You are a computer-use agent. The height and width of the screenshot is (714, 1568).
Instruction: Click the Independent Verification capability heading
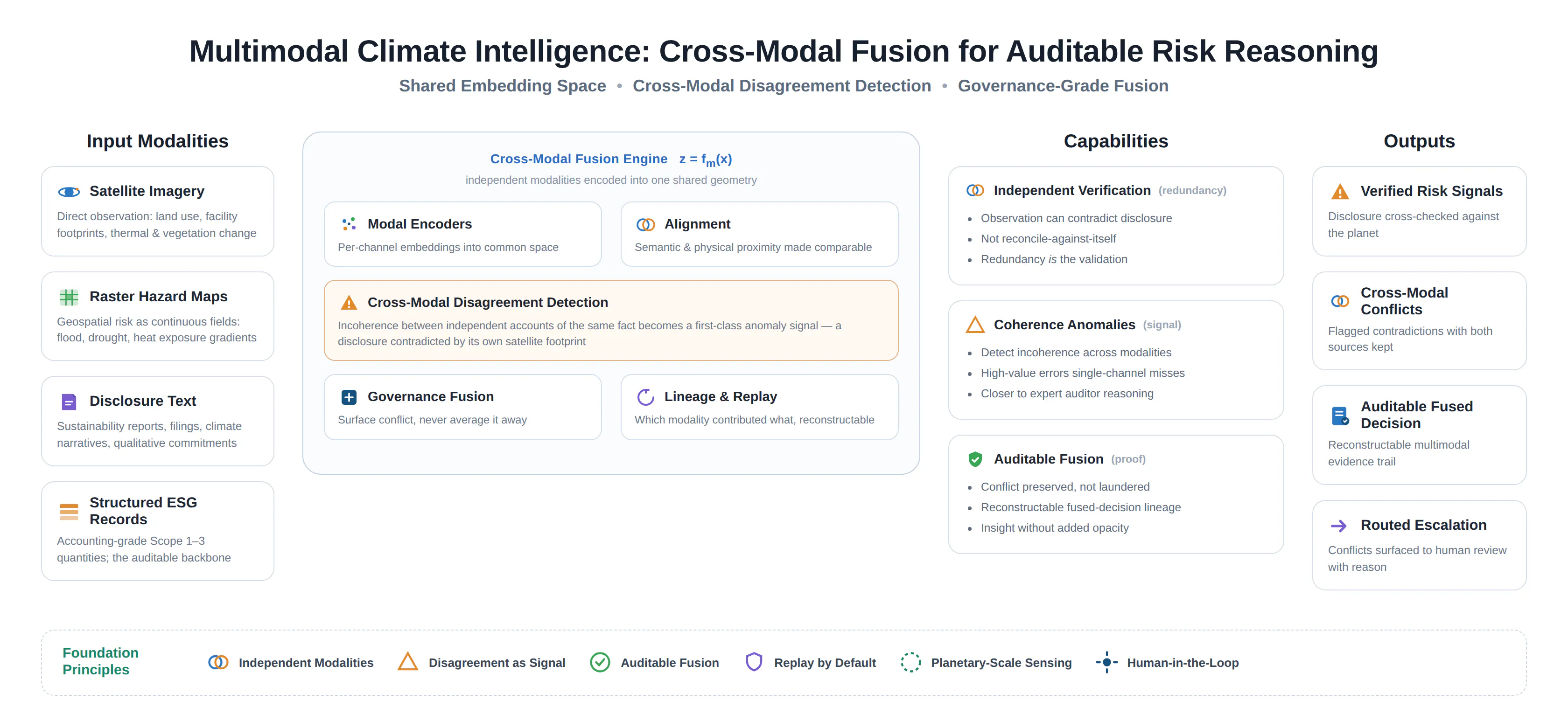pos(1072,191)
